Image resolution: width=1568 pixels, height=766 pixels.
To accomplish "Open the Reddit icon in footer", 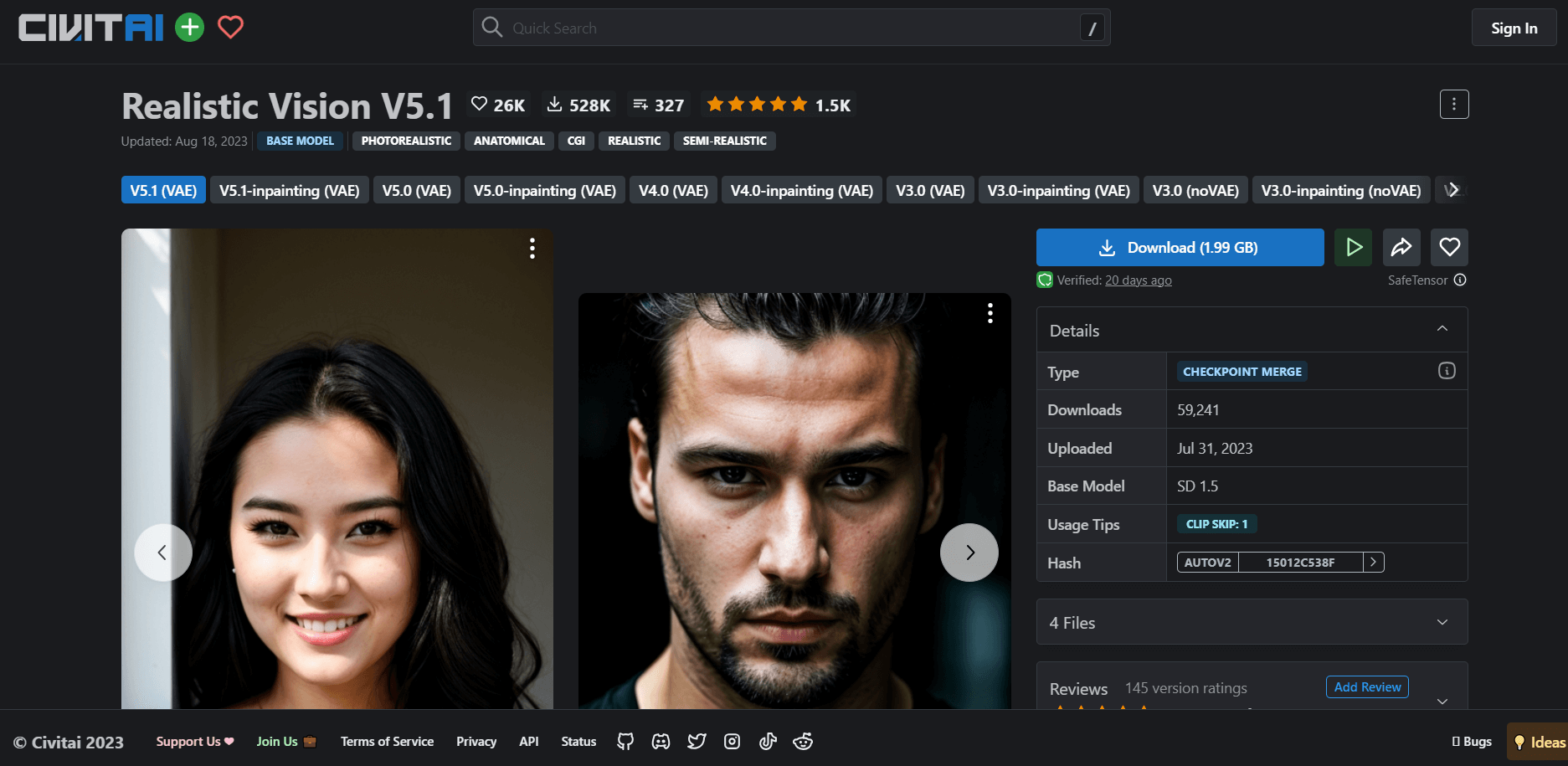I will click(803, 742).
